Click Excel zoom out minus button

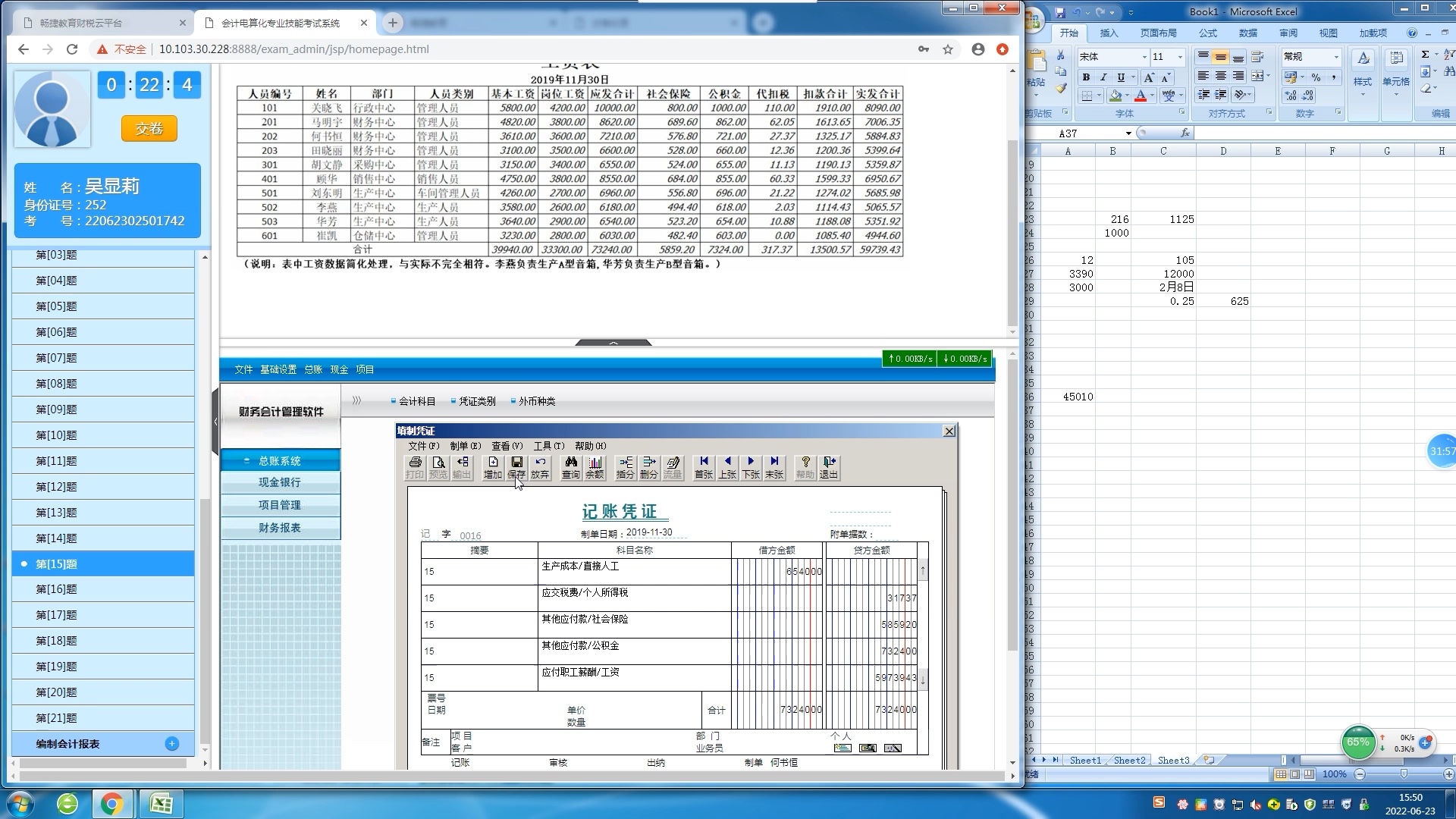tap(1360, 774)
